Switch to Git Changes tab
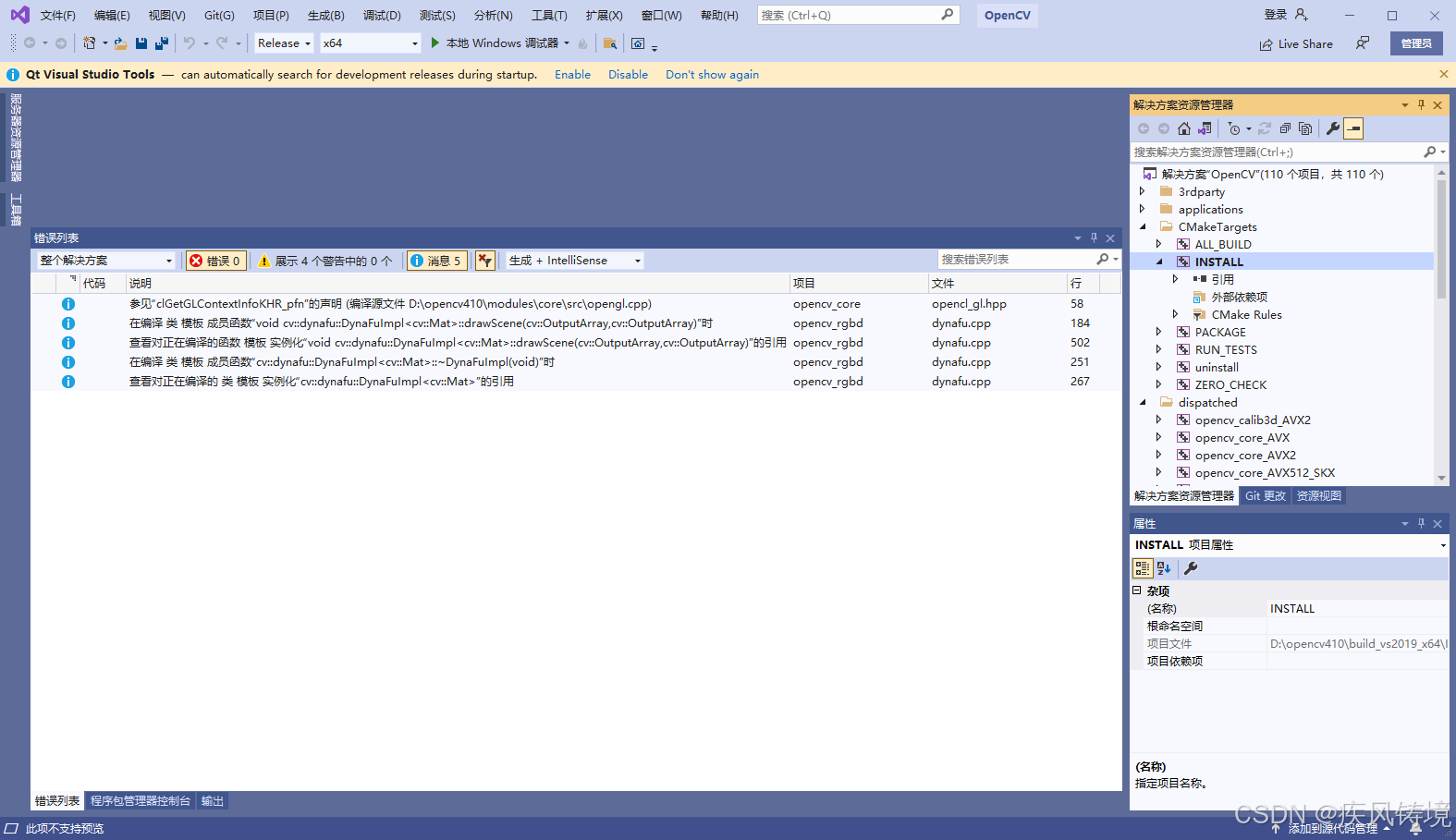1456x840 pixels. click(1266, 496)
